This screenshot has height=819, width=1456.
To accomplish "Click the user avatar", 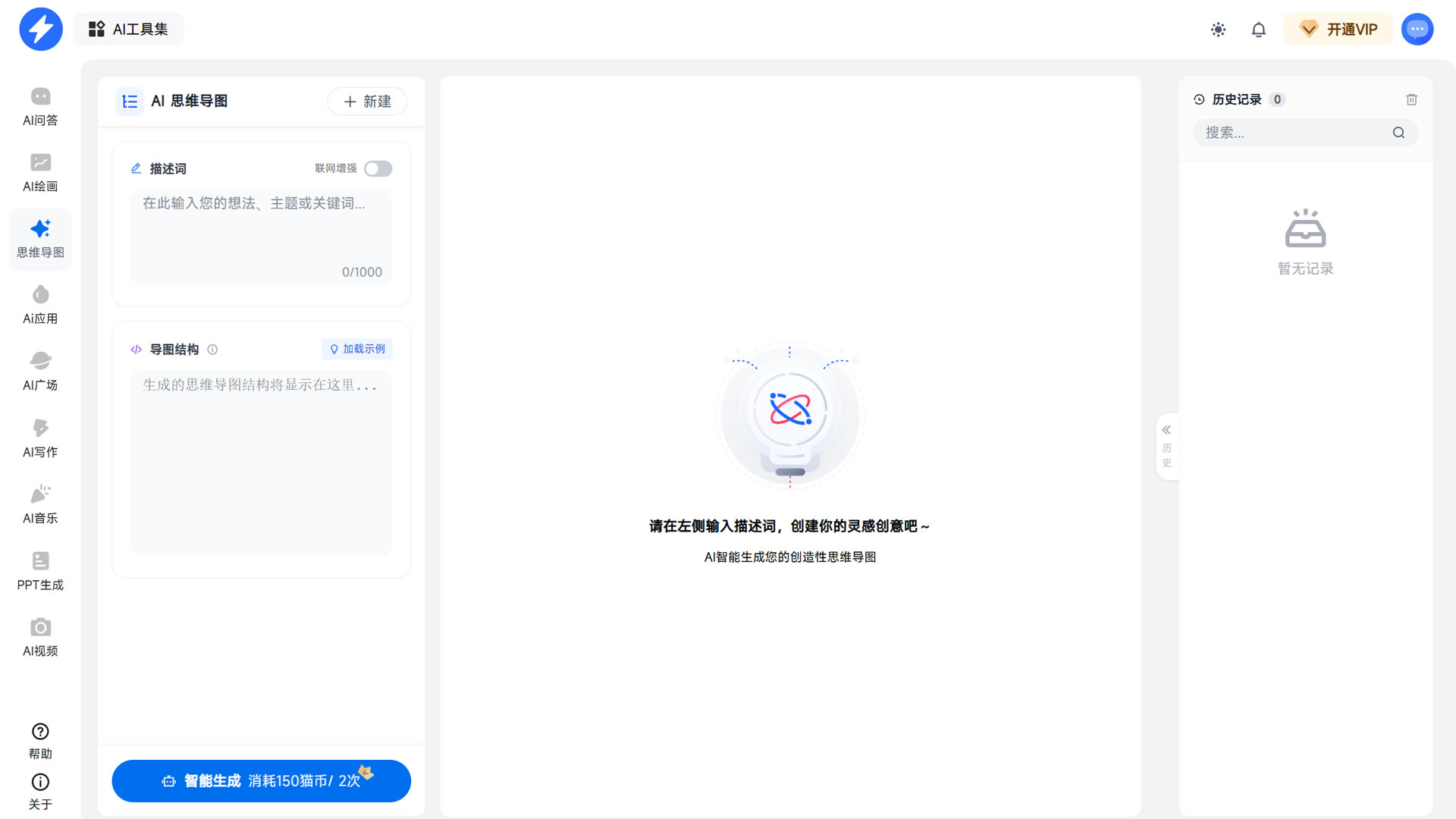I will coord(1417,29).
